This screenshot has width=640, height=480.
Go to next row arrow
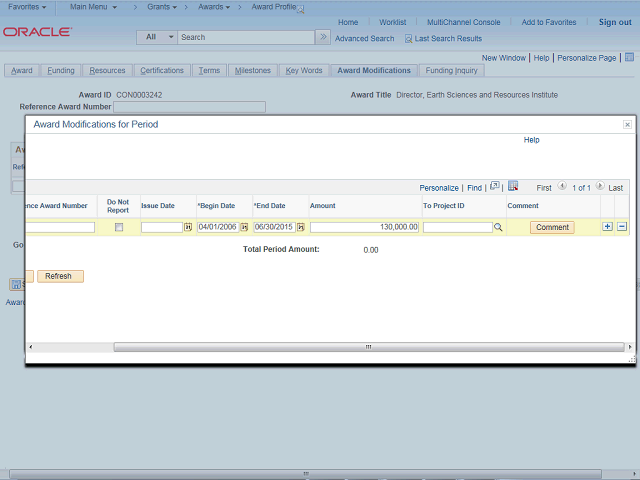pos(600,186)
